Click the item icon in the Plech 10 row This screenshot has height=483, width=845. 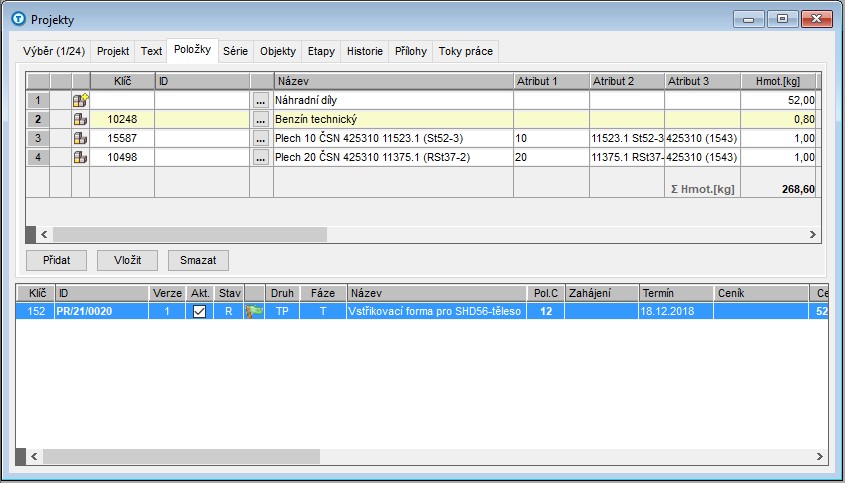80,138
